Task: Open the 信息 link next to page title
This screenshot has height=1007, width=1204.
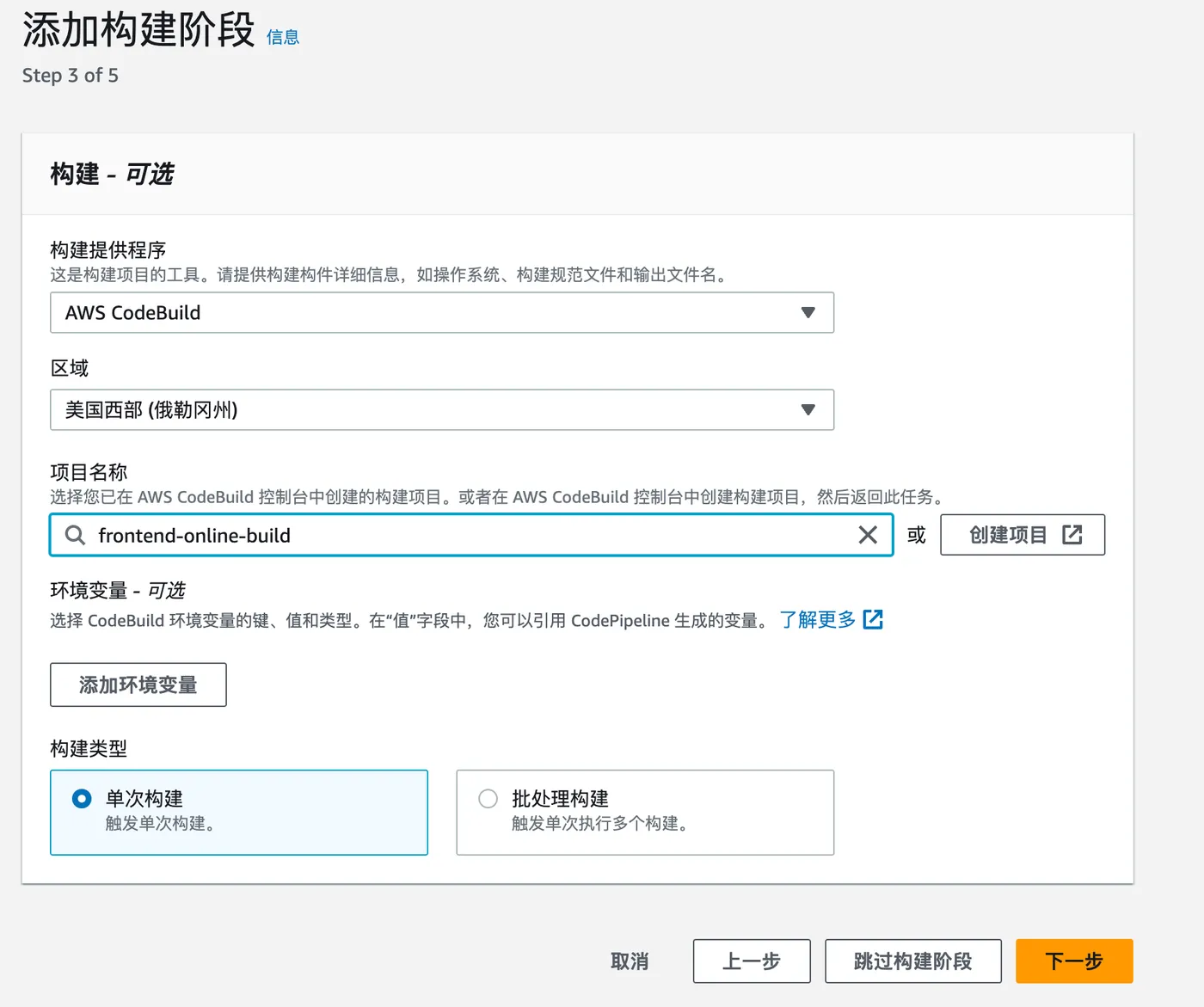Action: tap(282, 37)
